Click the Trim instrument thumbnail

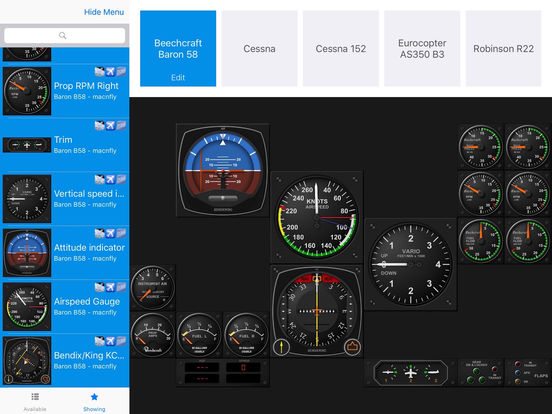point(27,145)
